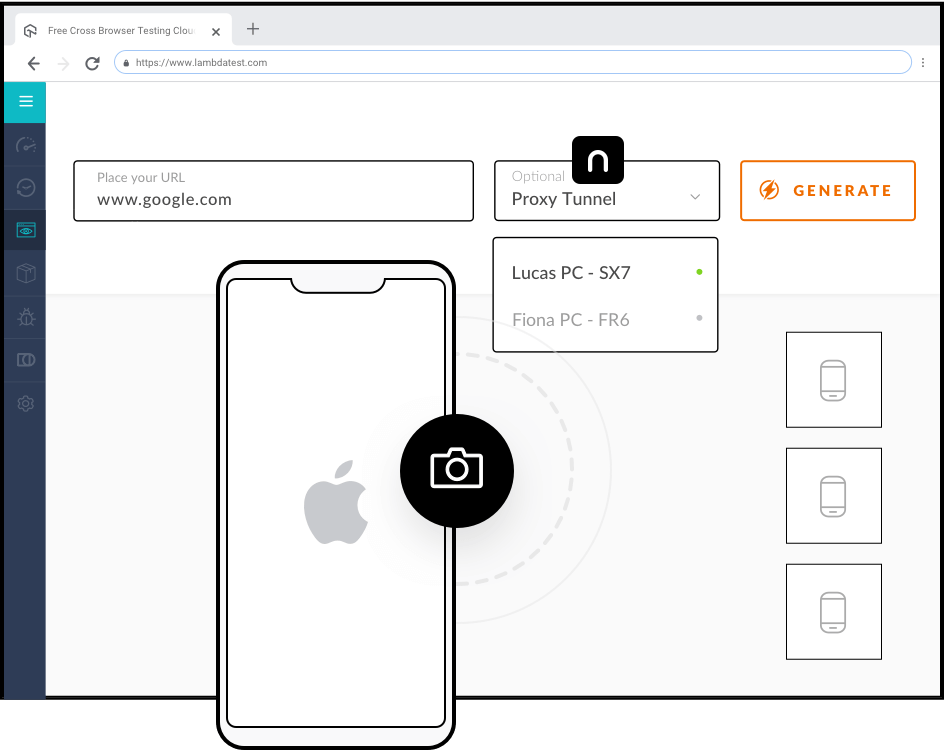This screenshot has height=750, width=944.
Task: Open the package box icon in sidebar
Action: (x=24, y=273)
